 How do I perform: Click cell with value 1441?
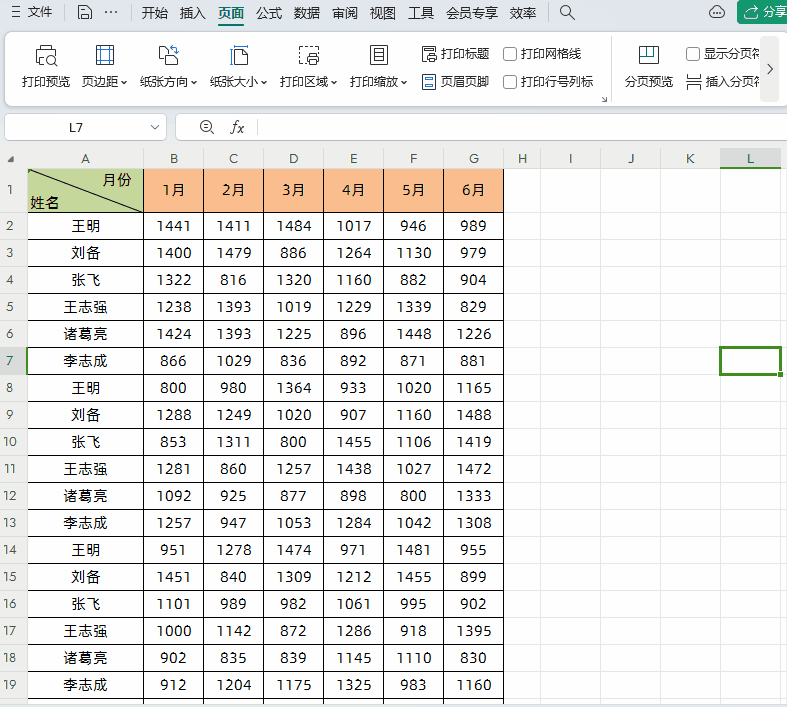point(173,226)
